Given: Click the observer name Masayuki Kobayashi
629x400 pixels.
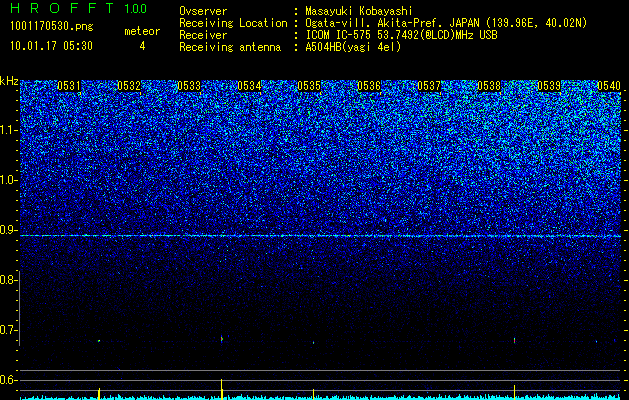Looking at the screenshot, I should (359, 11).
